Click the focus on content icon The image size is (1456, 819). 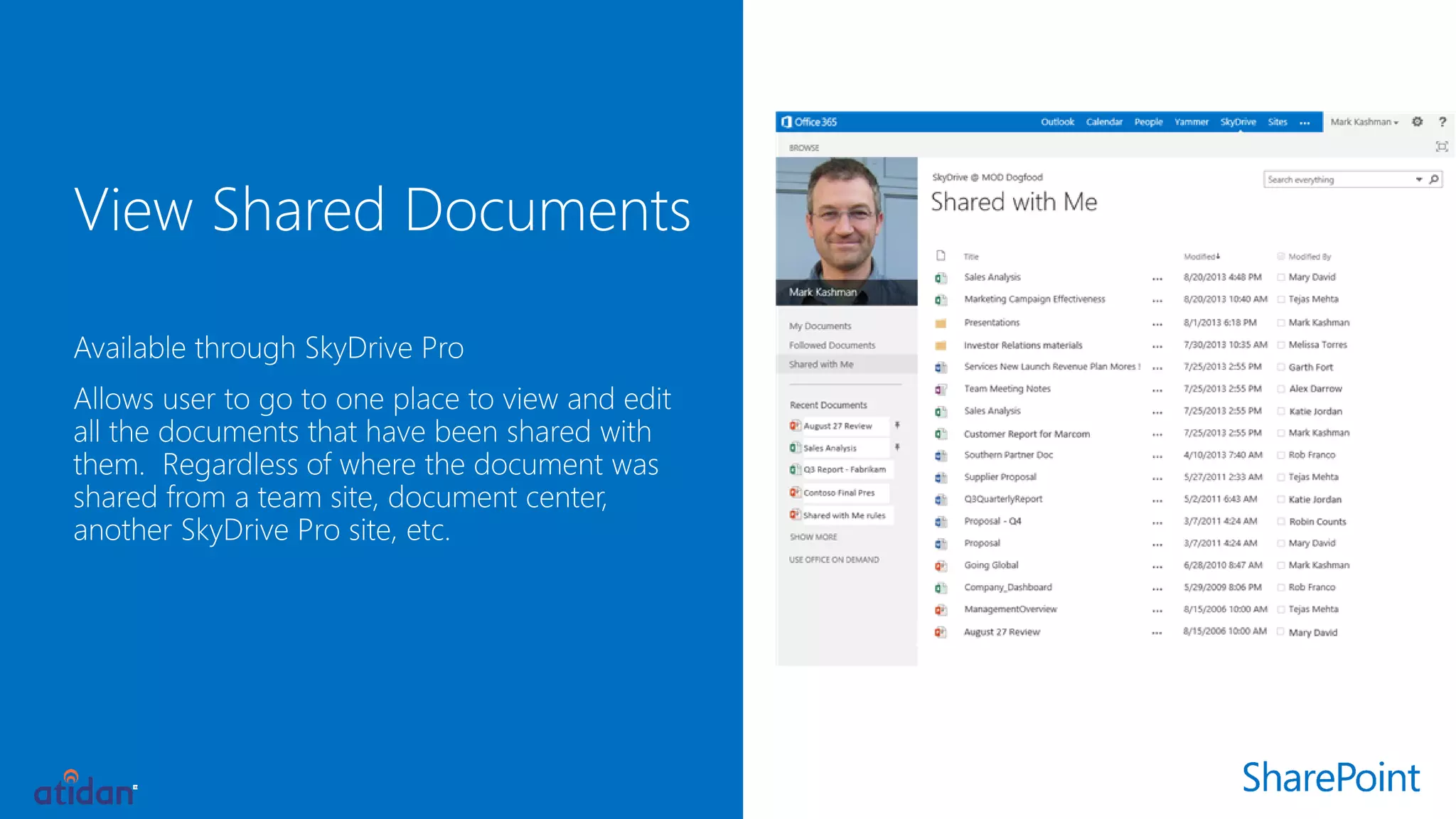coord(1441,146)
